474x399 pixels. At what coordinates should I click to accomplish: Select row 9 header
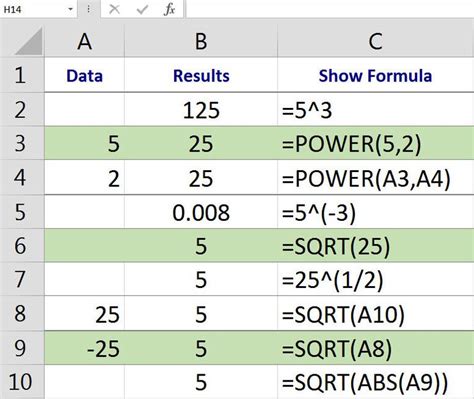22,348
